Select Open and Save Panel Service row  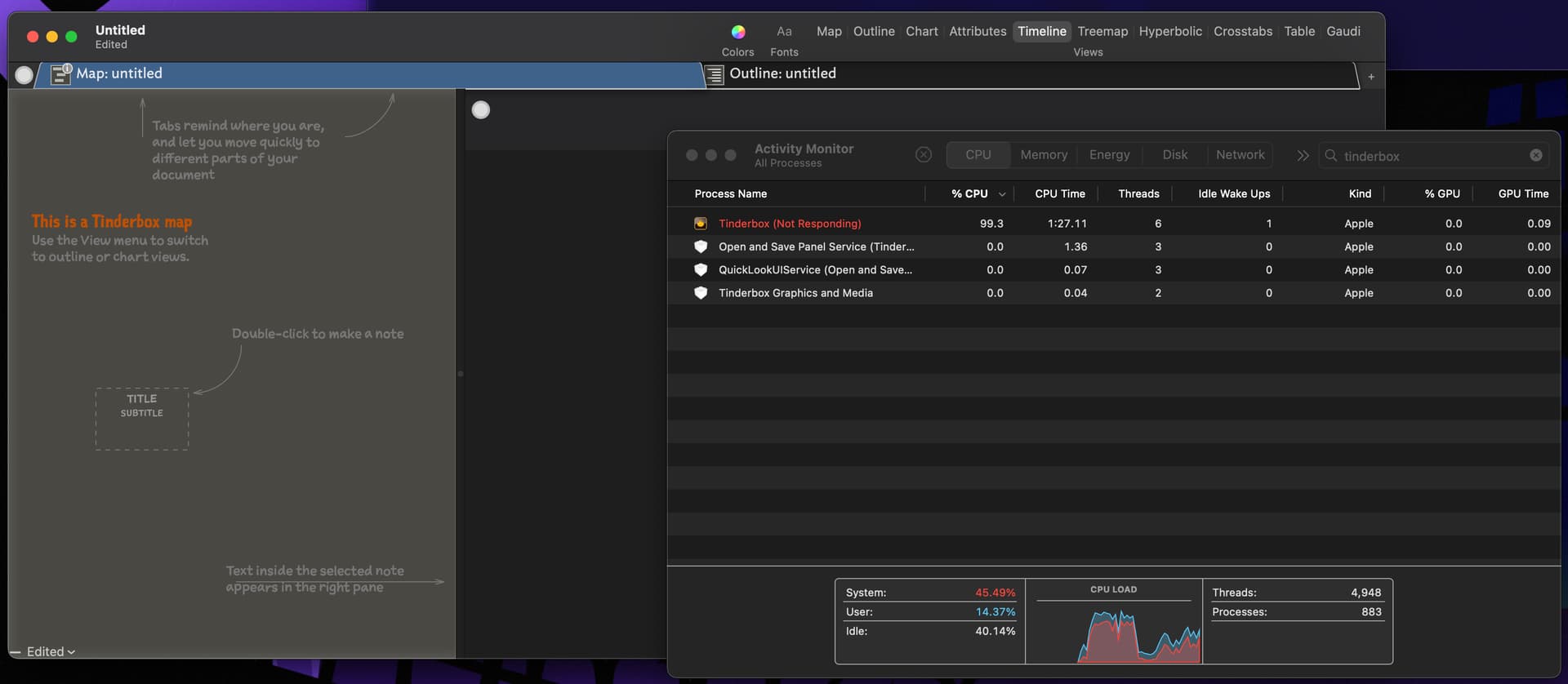[1114, 247]
